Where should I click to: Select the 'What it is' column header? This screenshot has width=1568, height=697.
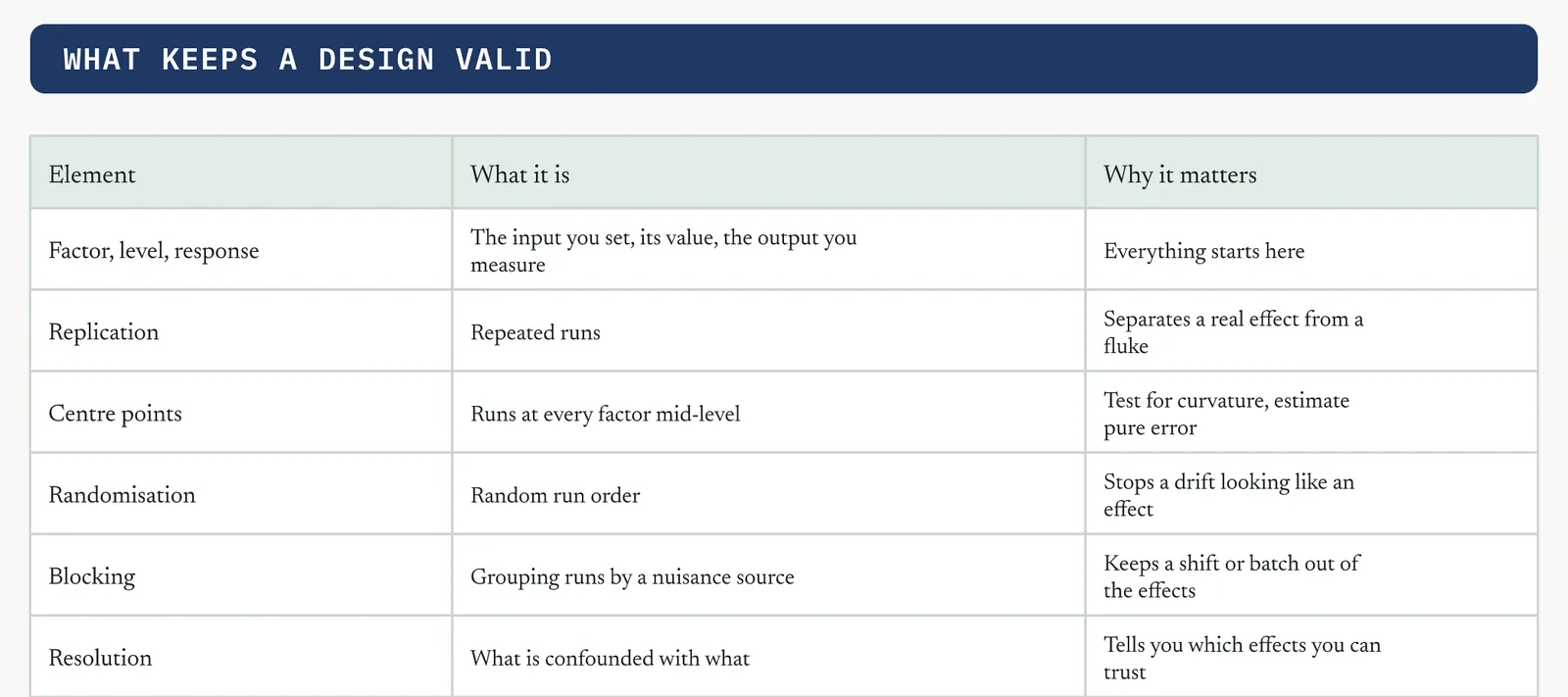(768, 173)
